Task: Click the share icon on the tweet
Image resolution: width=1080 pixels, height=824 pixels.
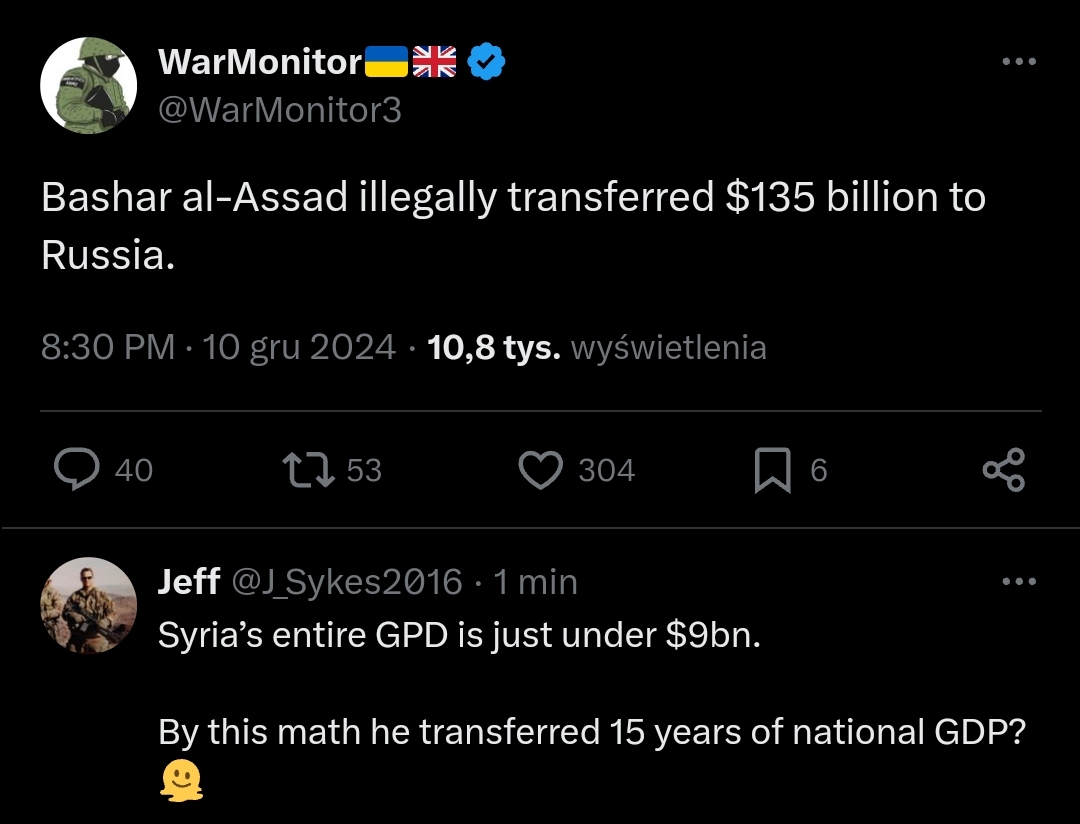Action: tap(1003, 470)
